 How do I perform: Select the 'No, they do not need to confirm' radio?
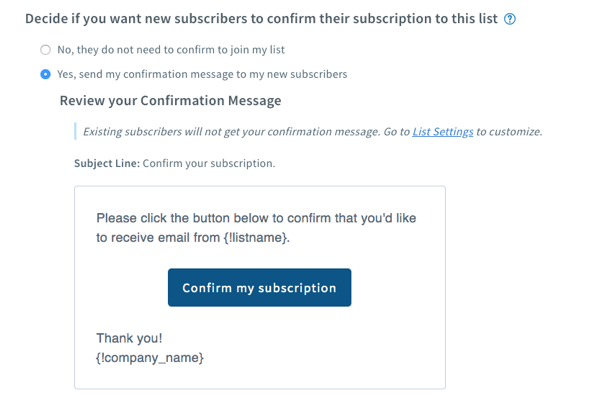[x=45, y=50]
